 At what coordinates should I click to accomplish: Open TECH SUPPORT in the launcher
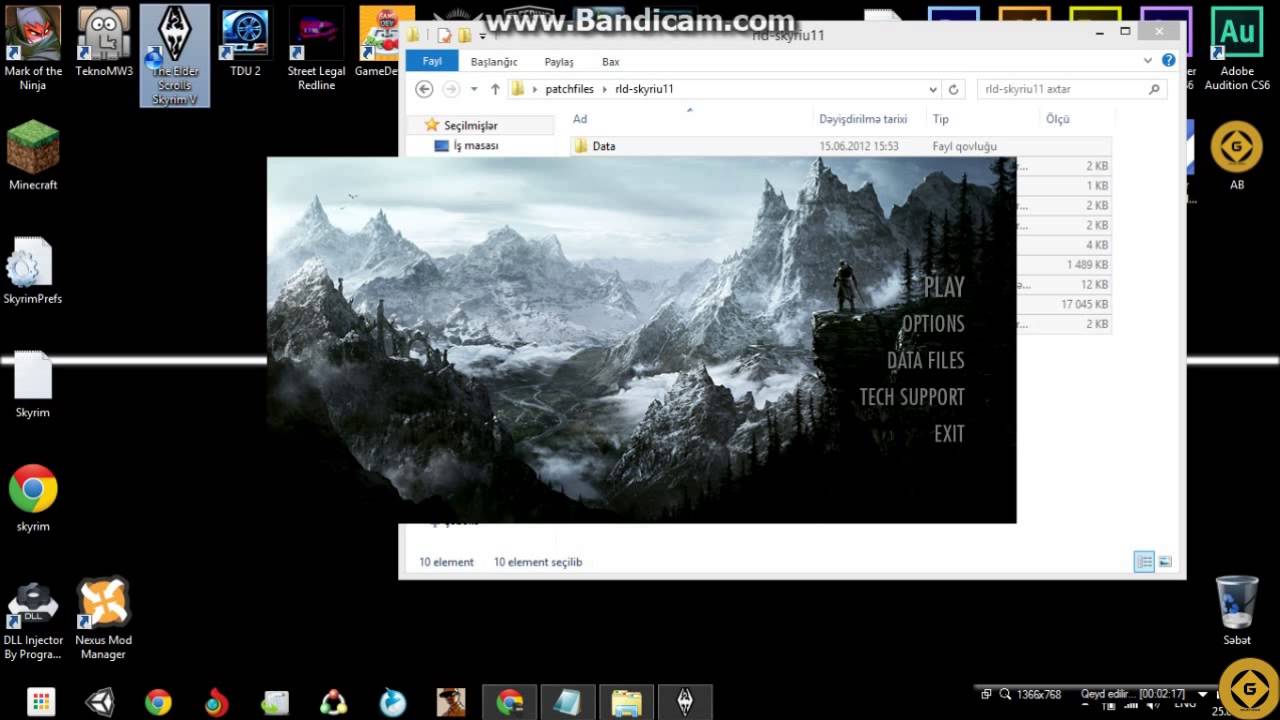click(x=912, y=397)
